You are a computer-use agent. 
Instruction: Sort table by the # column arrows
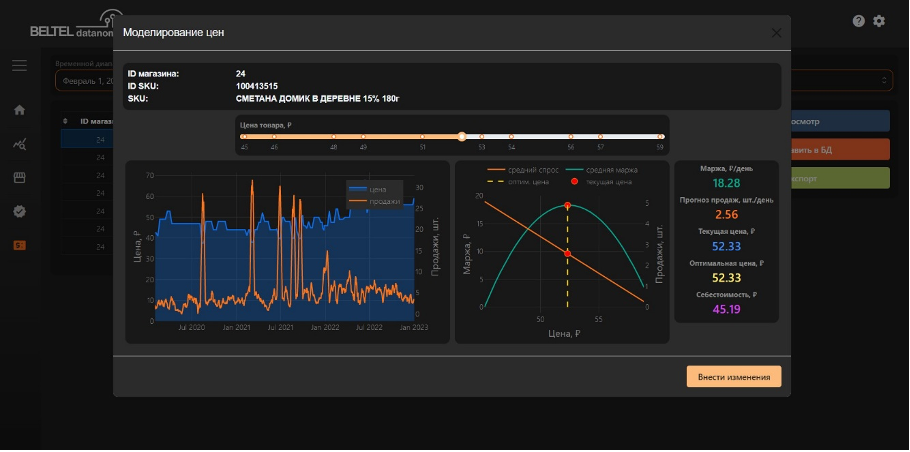65,121
